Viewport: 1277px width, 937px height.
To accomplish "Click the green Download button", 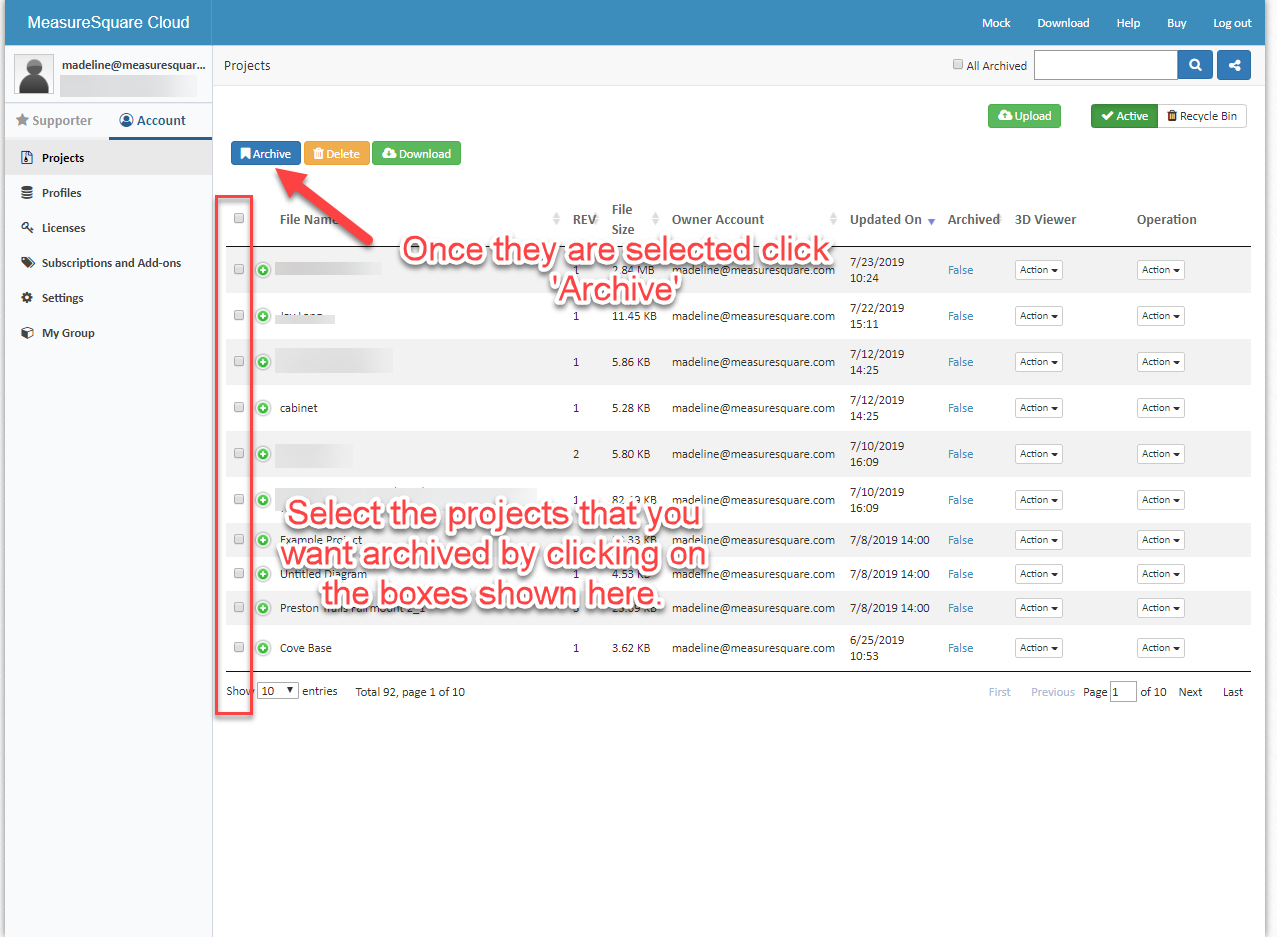I will click(x=416, y=153).
